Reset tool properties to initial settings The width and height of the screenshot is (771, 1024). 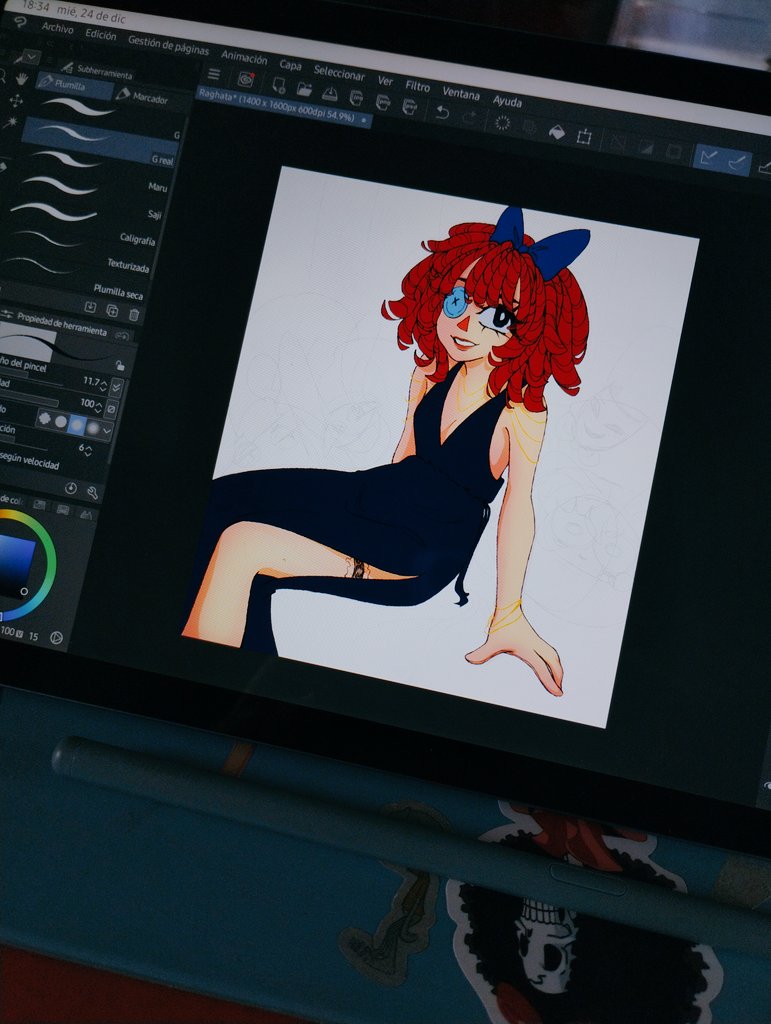71,488
